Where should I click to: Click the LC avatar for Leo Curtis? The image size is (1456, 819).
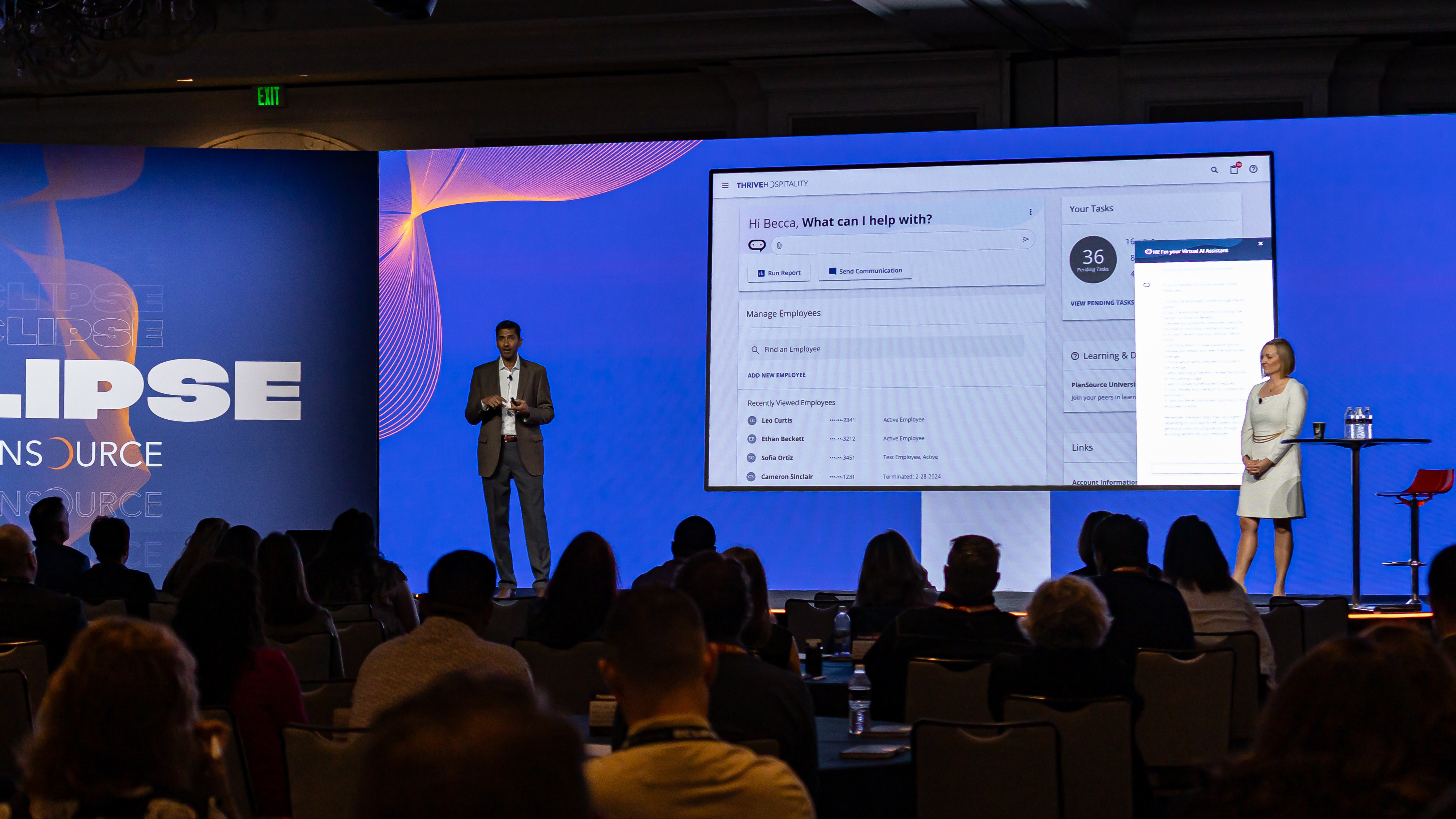point(752,421)
